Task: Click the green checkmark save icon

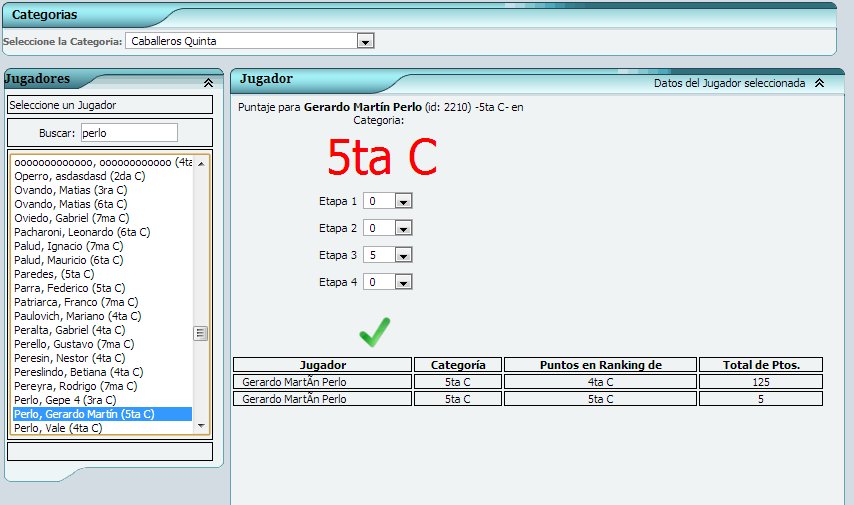Action: tap(374, 332)
